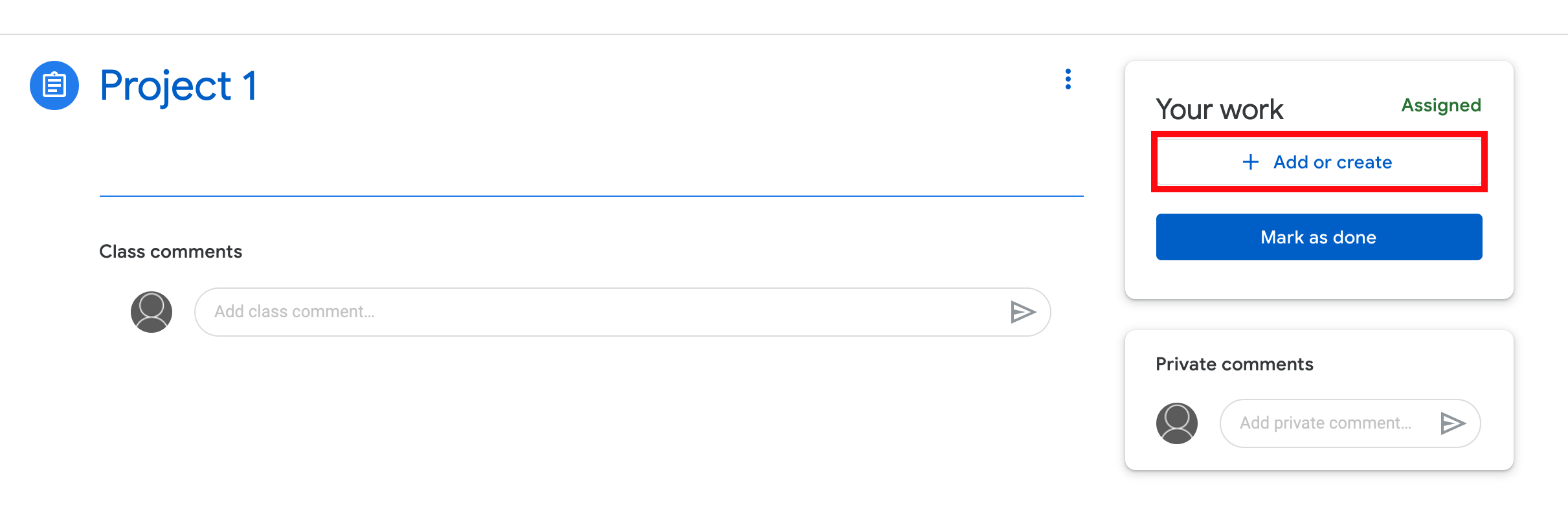The width and height of the screenshot is (1568, 505).
Task: Click the assignment clipboard icon next to Project 1
Action: click(54, 84)
